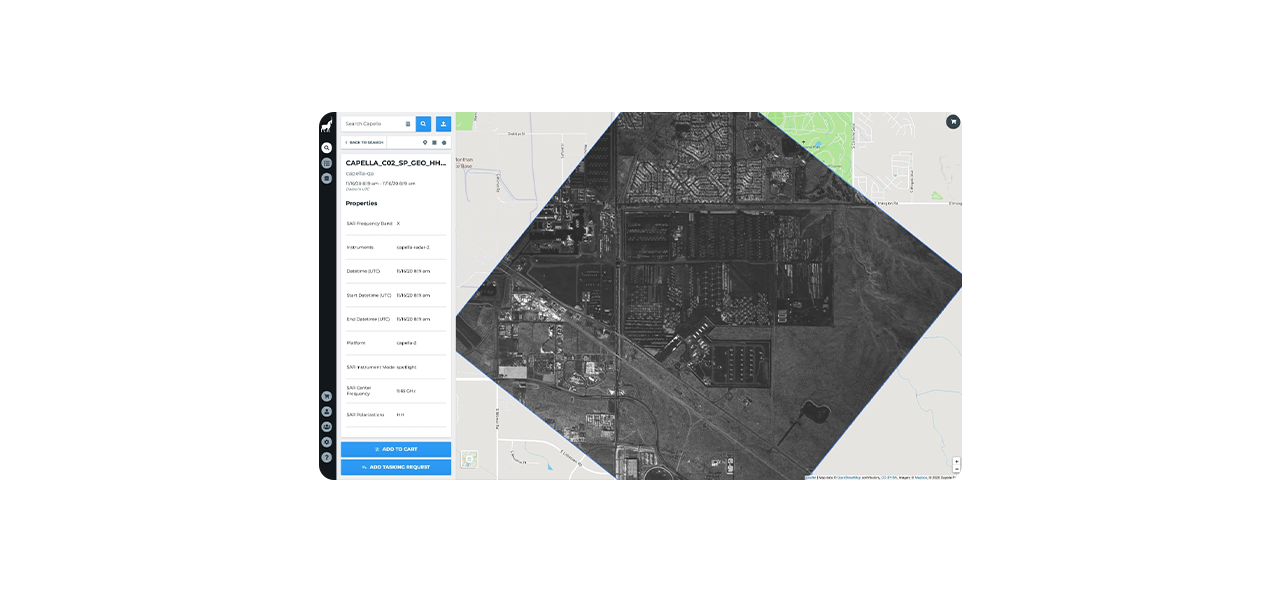Click into the Search Capella field
This screenshot has height=600, width=1280.
coord(372,124)
